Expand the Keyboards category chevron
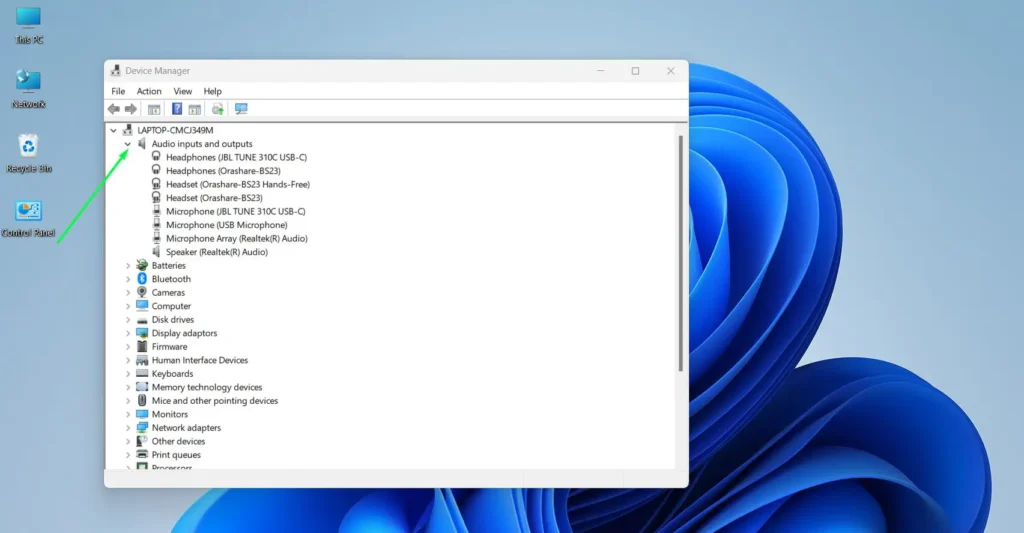The image size is (1024, 533). [x=128, y=374]
